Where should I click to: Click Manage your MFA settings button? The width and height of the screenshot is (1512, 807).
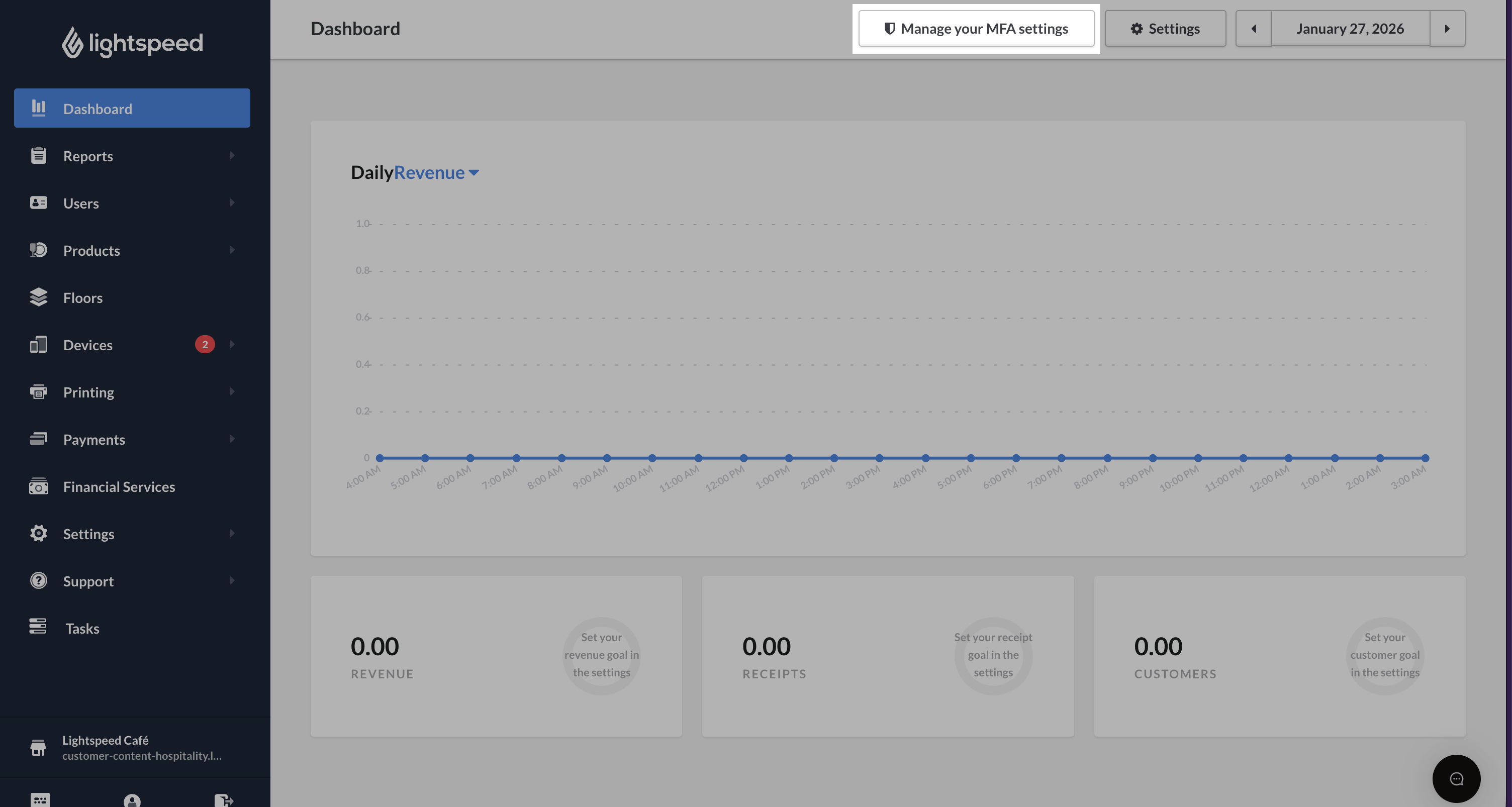click(976, 28)
